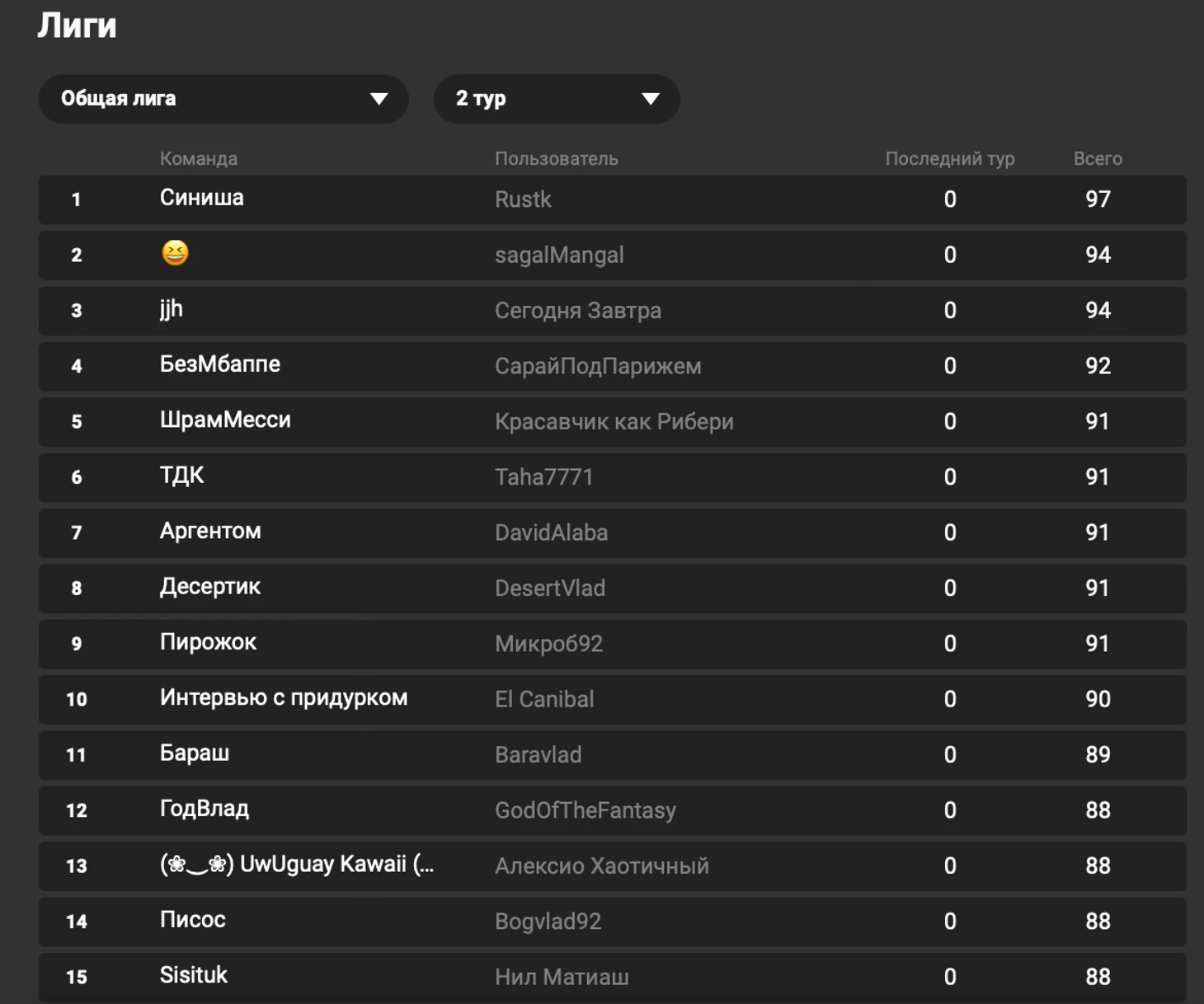1204x1004 pixels.
Task: Click the arrow in Общая лига selector
Action: point(379,99)
